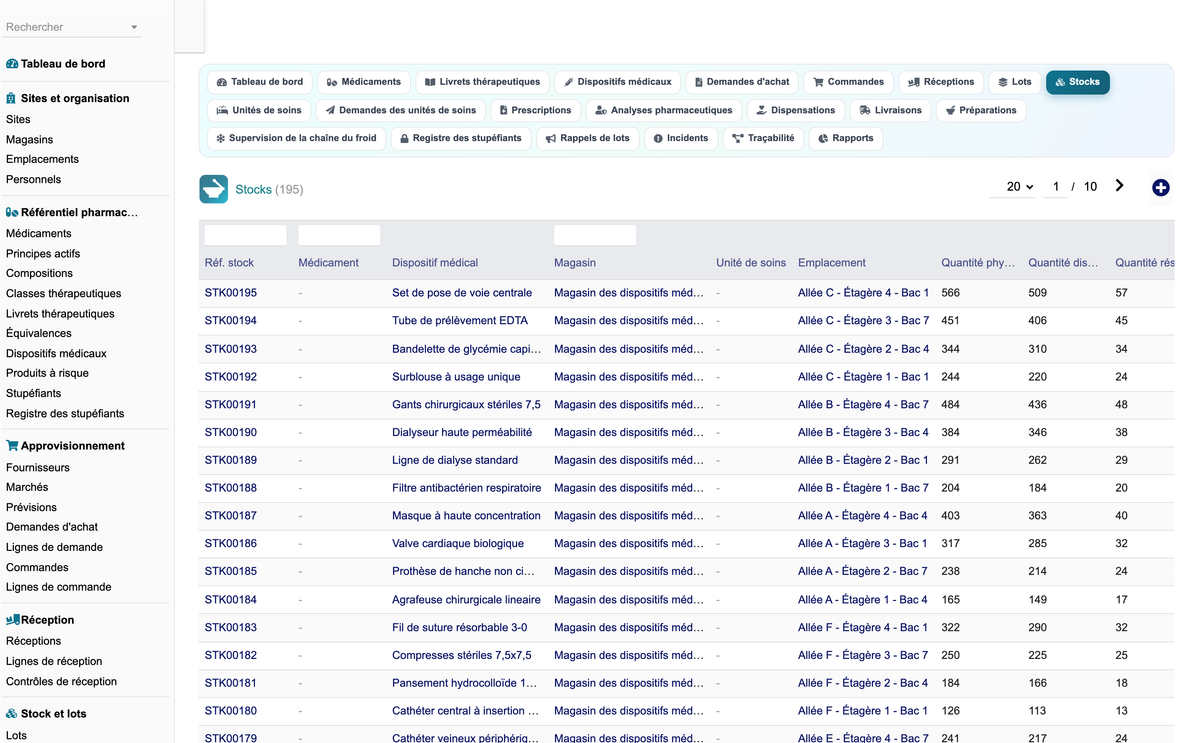Open Marchés in sidebar
This screenshot has height=743, width=1200.
point(27,487)
